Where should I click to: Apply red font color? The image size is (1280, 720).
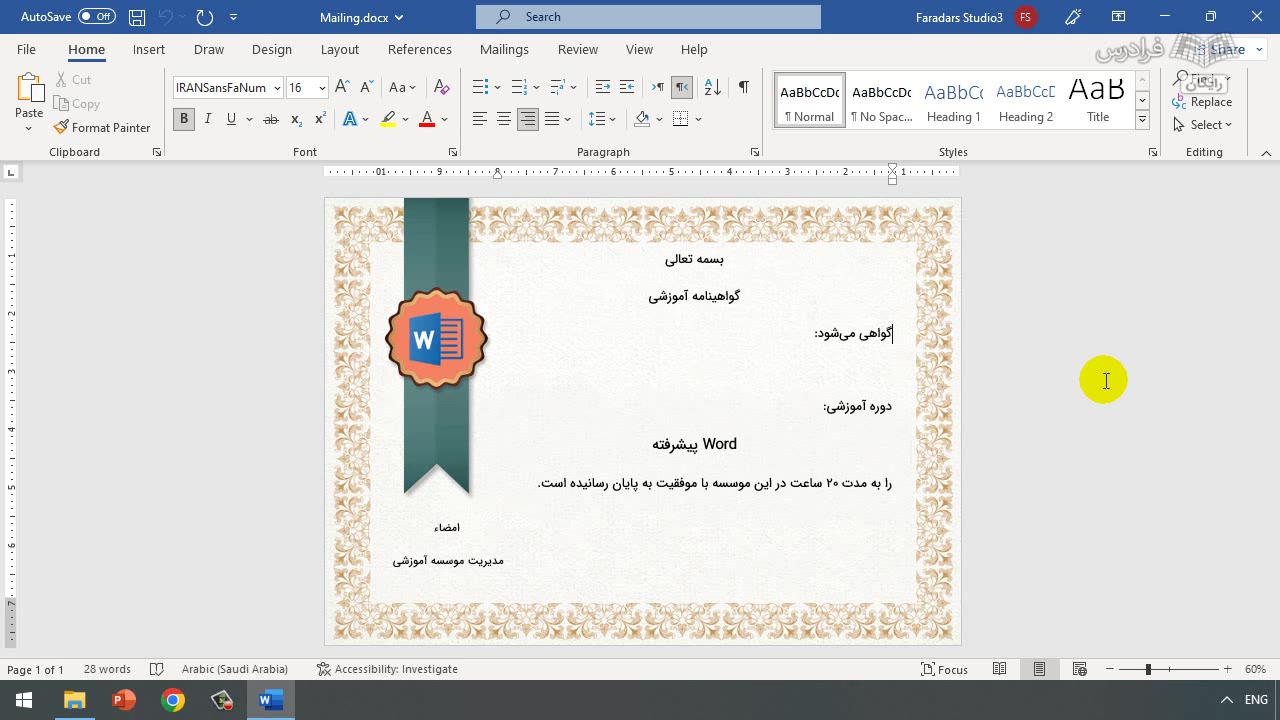tap(427, 119)
